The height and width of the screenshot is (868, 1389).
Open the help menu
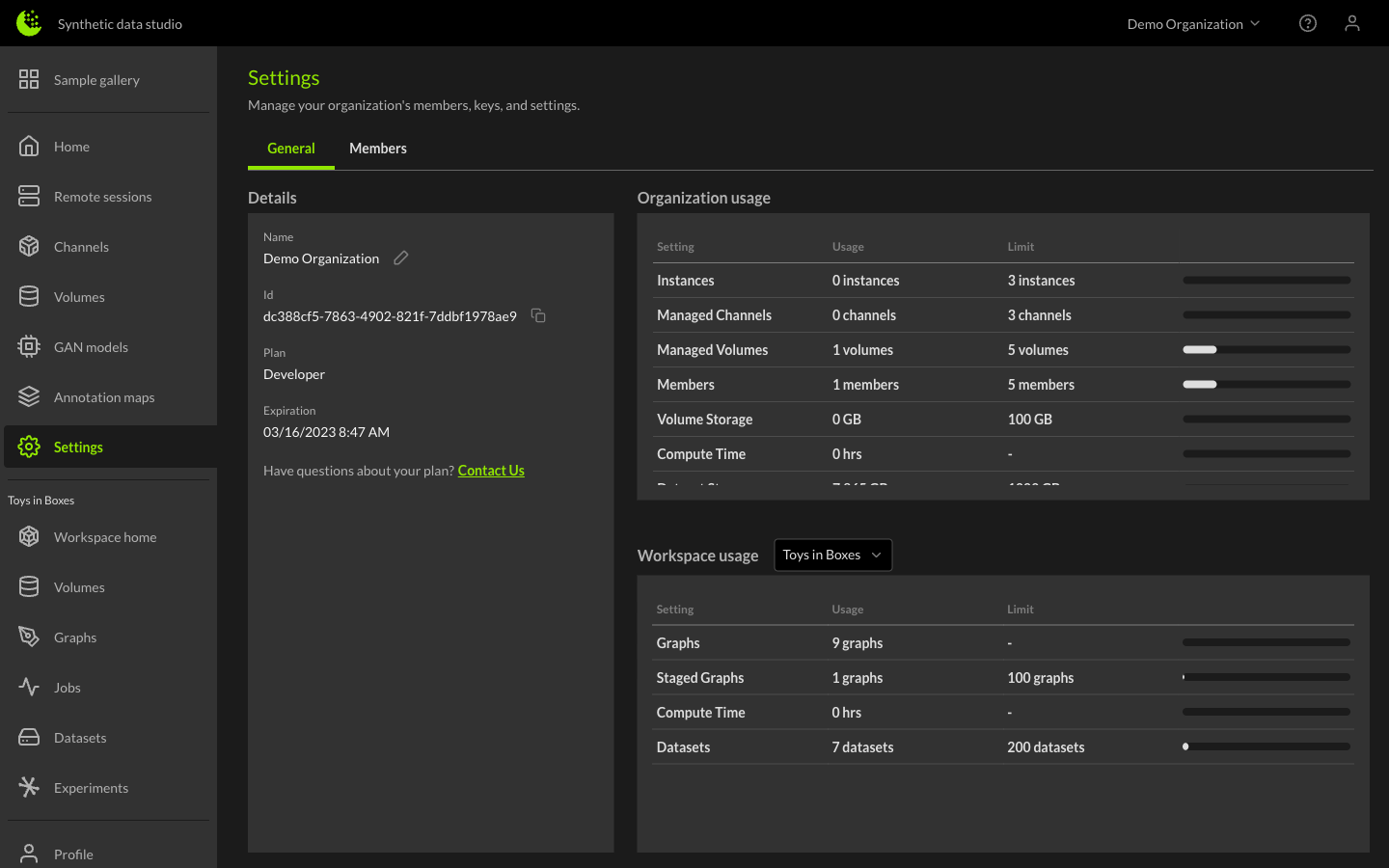tap(1307, 23)
